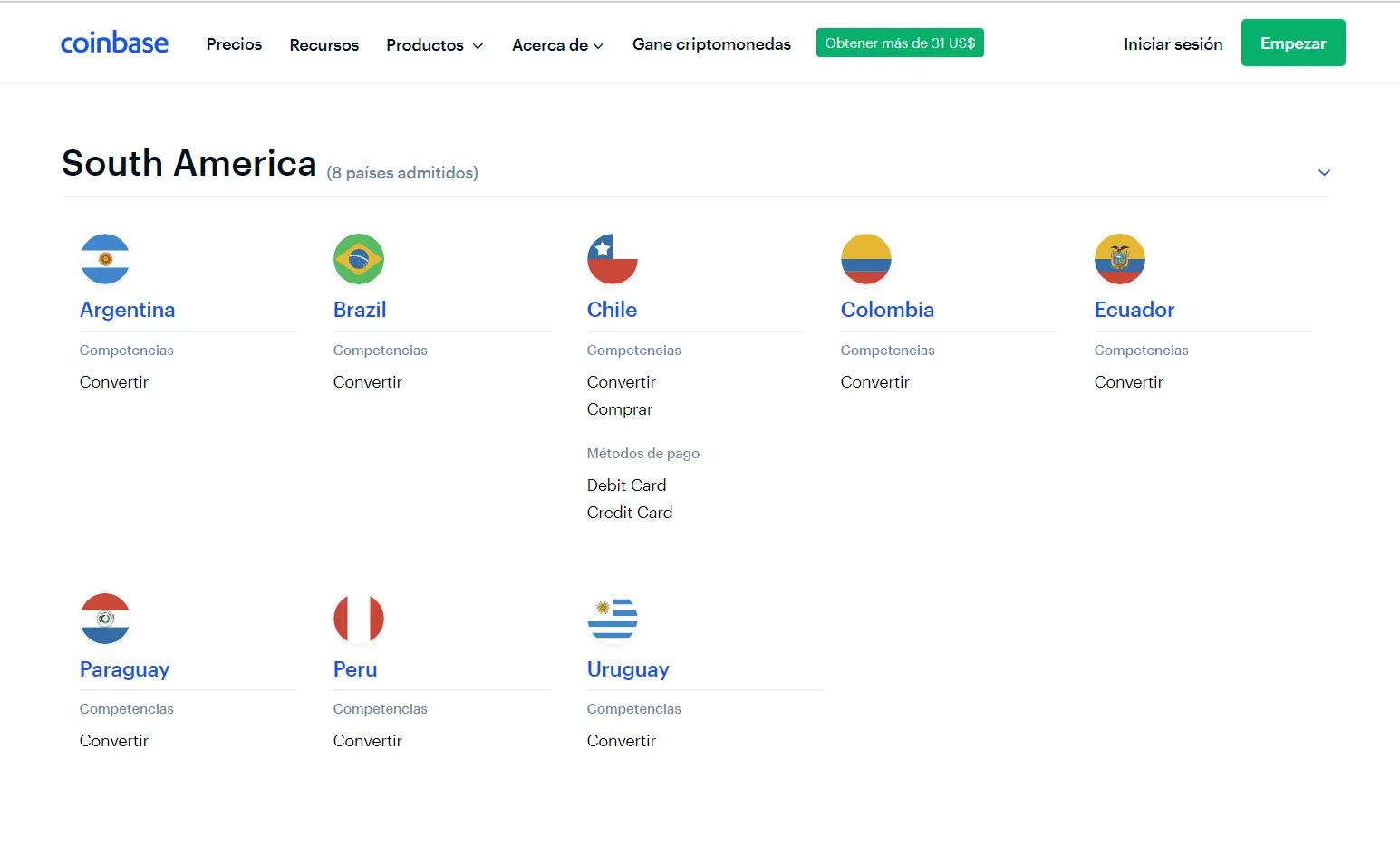The width and height of the screenshot is (1400, 855).
Task: Click the Coinbase logo
Action: [114, 42]
